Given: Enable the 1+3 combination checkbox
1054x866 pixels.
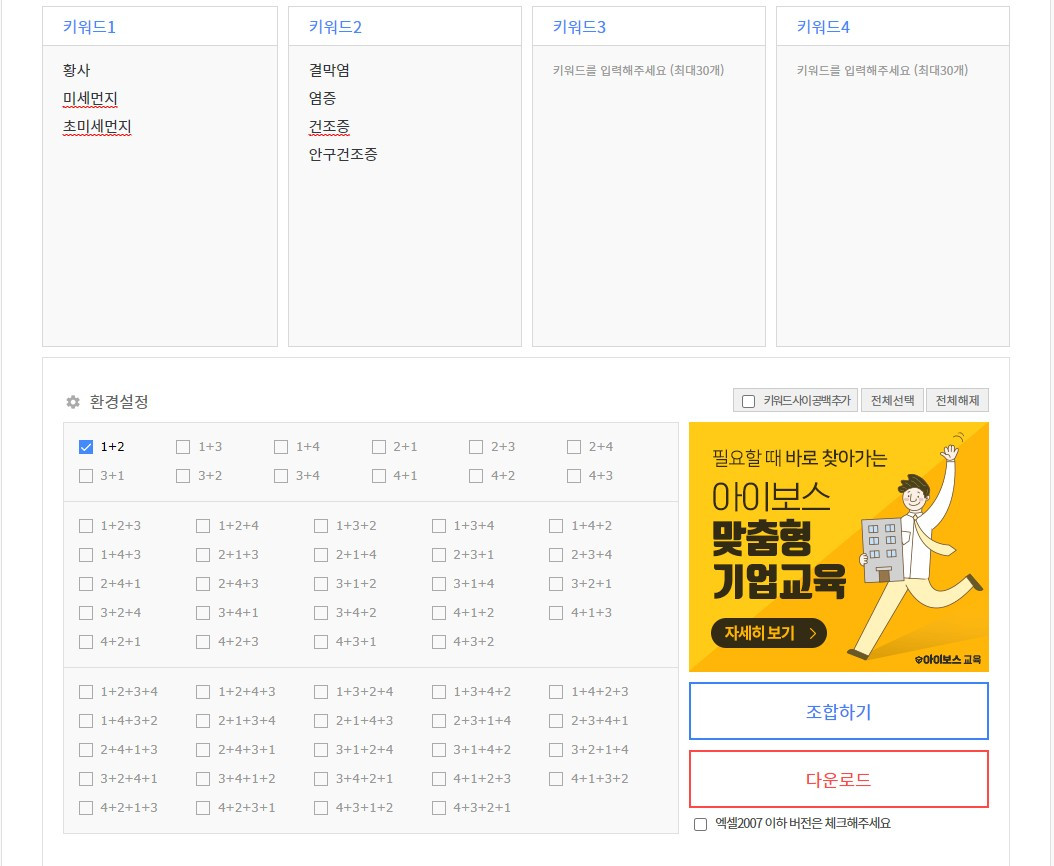Looking at the screenshot, I should pyautogui.click(x=183, y=447).
